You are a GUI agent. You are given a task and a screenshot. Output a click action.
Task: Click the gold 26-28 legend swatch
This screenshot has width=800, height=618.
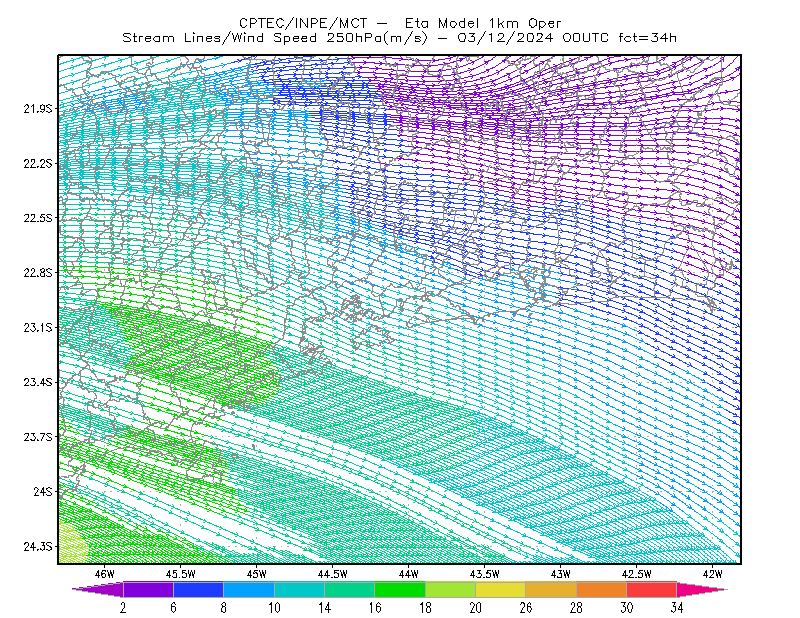coord(551,589)
